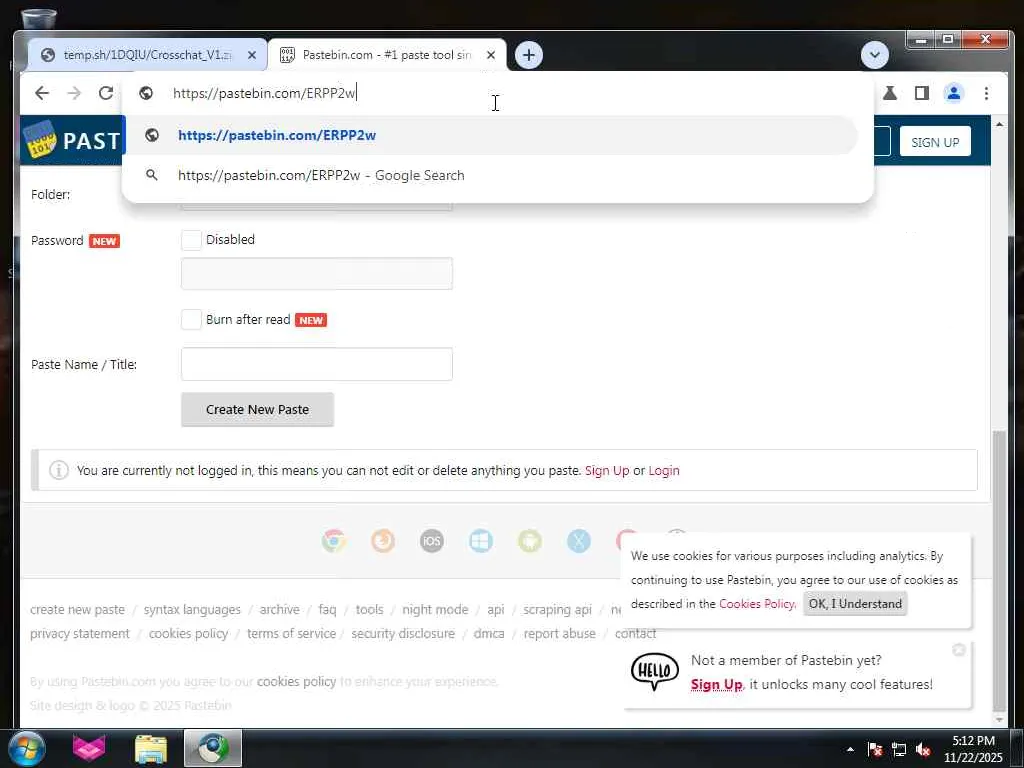Open new tab with plus button
Image resolution: width=1024 pixels, height=768 pixels.
pyautogui.click(x=528, y=55)
